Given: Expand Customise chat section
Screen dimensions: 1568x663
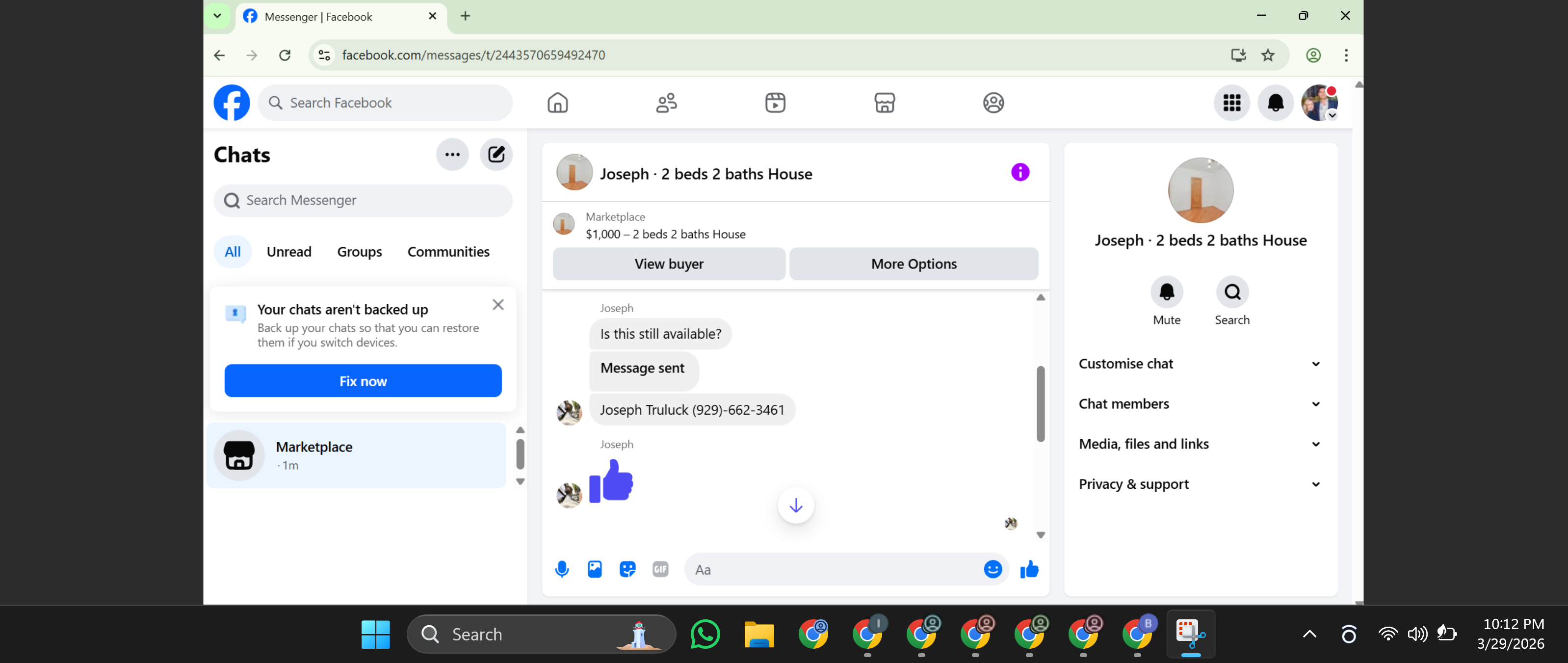Looking at the screenshot, I should tap(1201, 364).
